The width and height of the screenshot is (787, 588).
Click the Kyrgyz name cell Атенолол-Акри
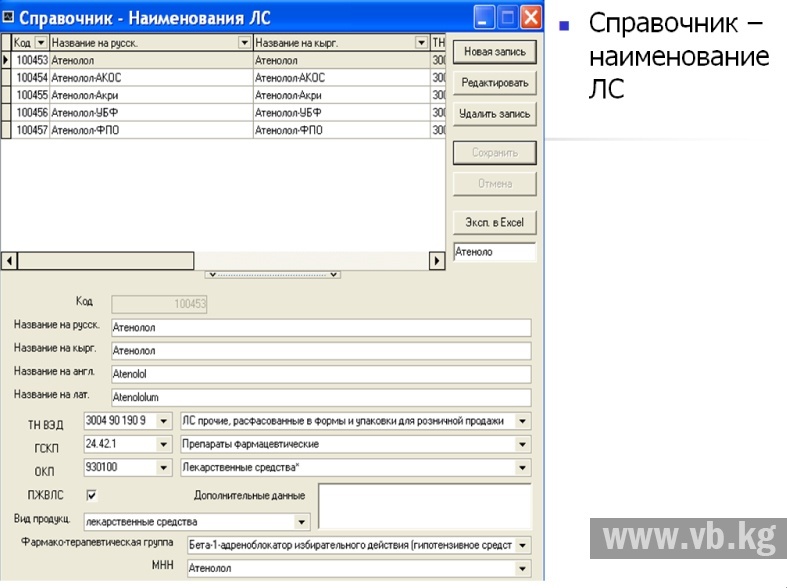[341, 95]
